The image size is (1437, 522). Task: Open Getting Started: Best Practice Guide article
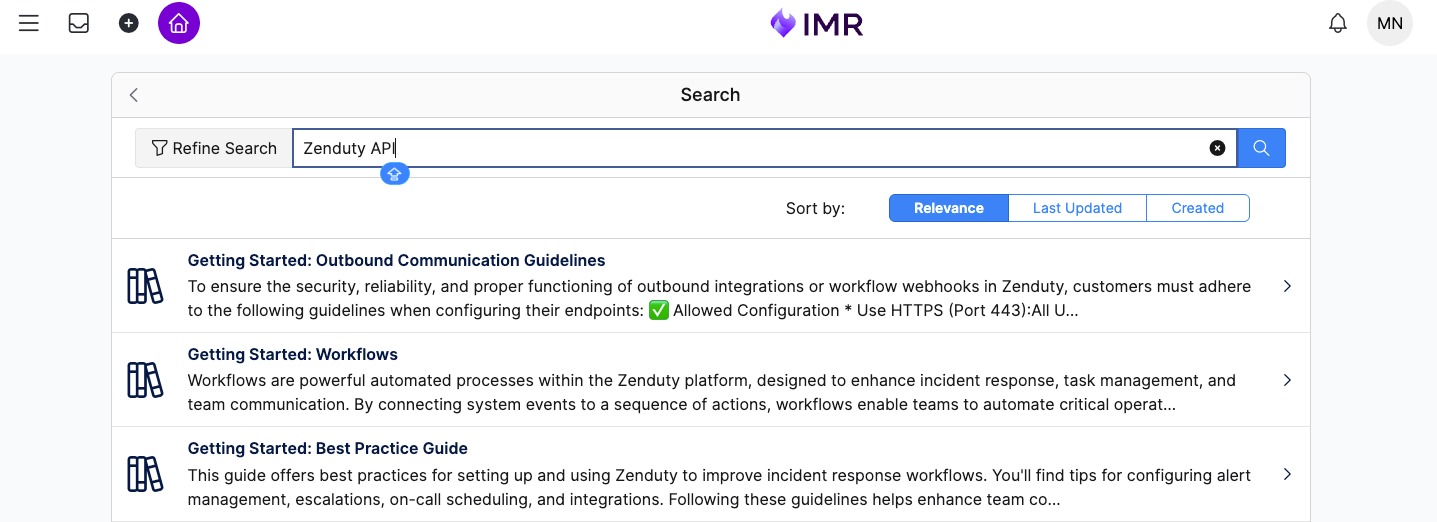pos(328,448)
